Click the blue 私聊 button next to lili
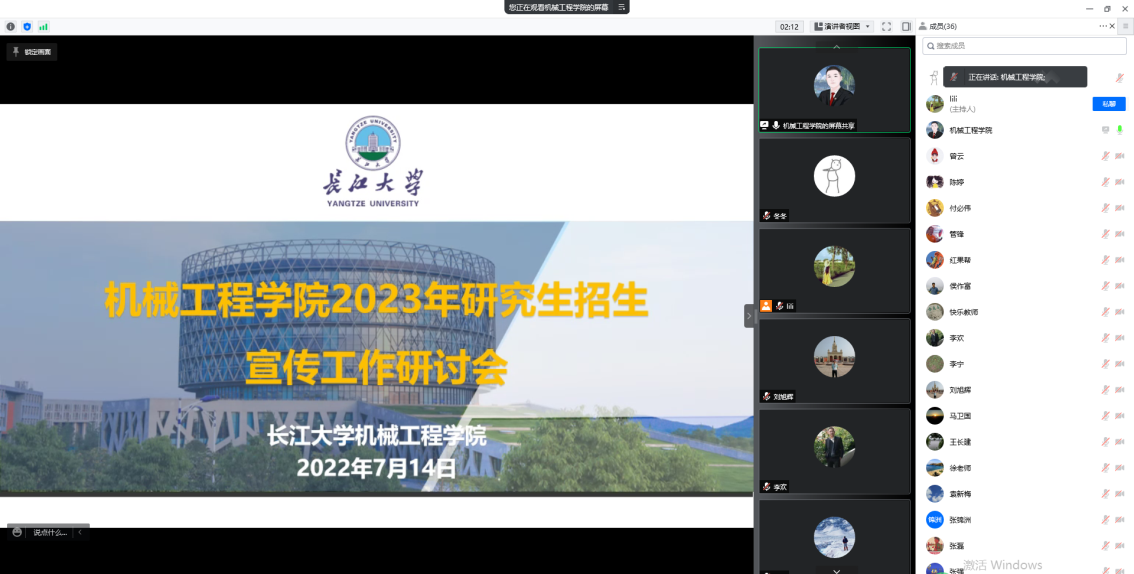Image resolution: width=1134 pixels, height=574 pixels. 1108,104
